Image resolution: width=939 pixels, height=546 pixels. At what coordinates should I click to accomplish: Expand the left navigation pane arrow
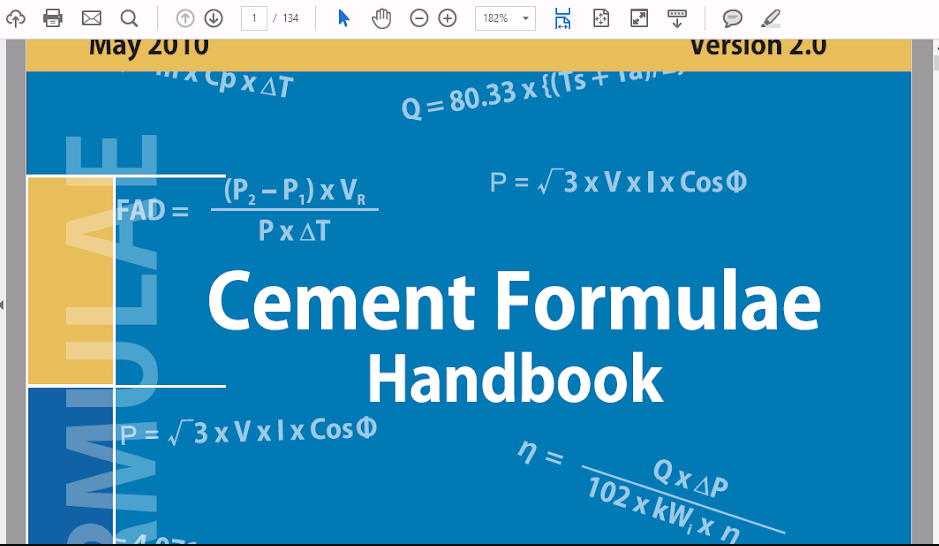tap(2, 305)
